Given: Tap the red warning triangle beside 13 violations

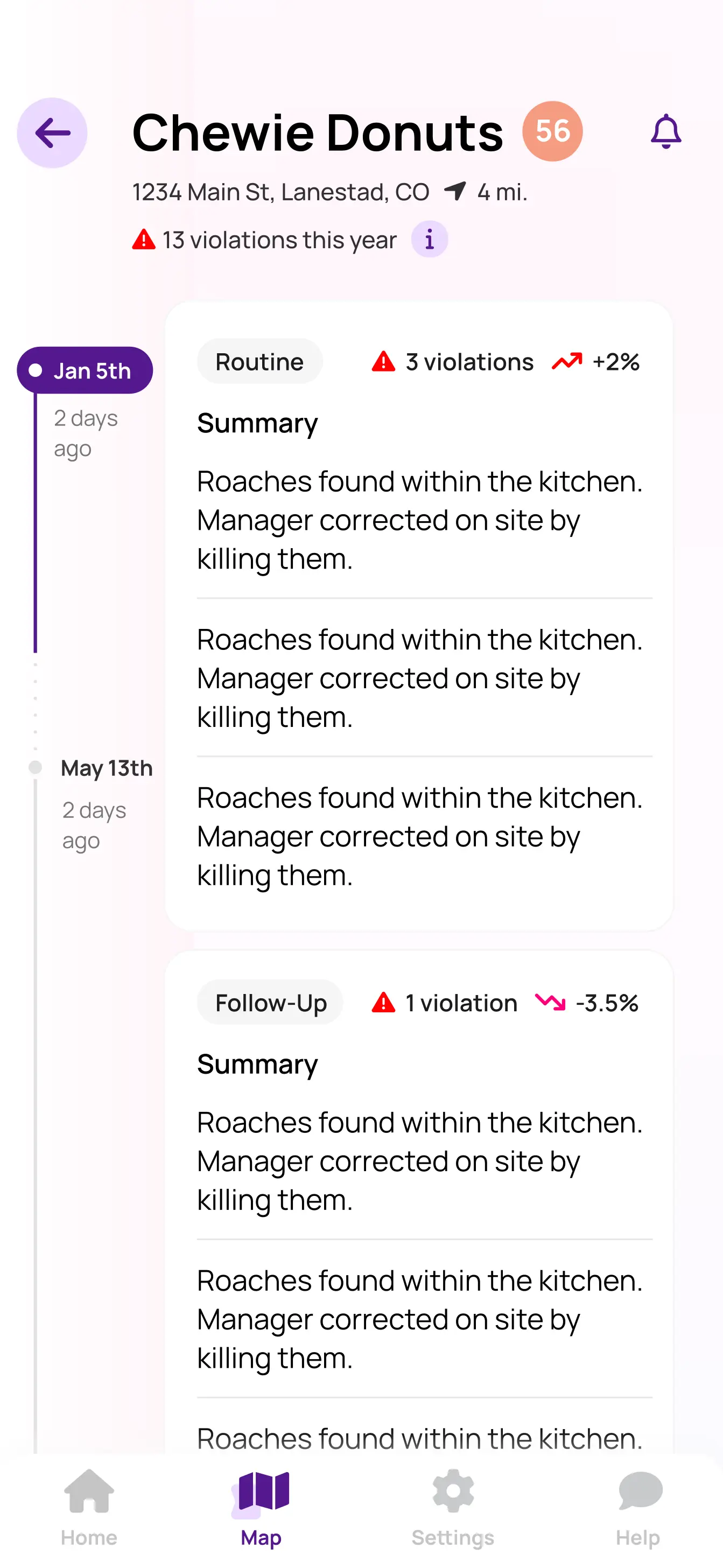Looking at the screenshot, I should (x=144, y=239).
